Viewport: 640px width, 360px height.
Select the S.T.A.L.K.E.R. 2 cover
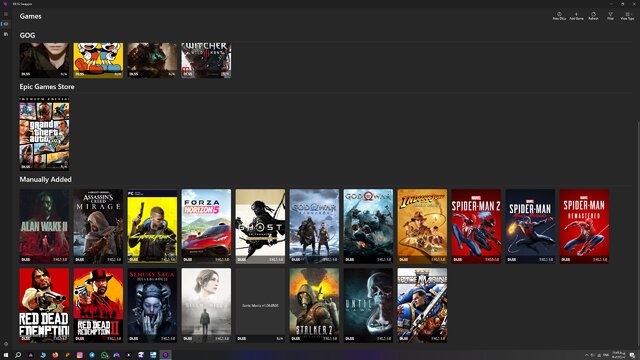(x=314, y=305)
